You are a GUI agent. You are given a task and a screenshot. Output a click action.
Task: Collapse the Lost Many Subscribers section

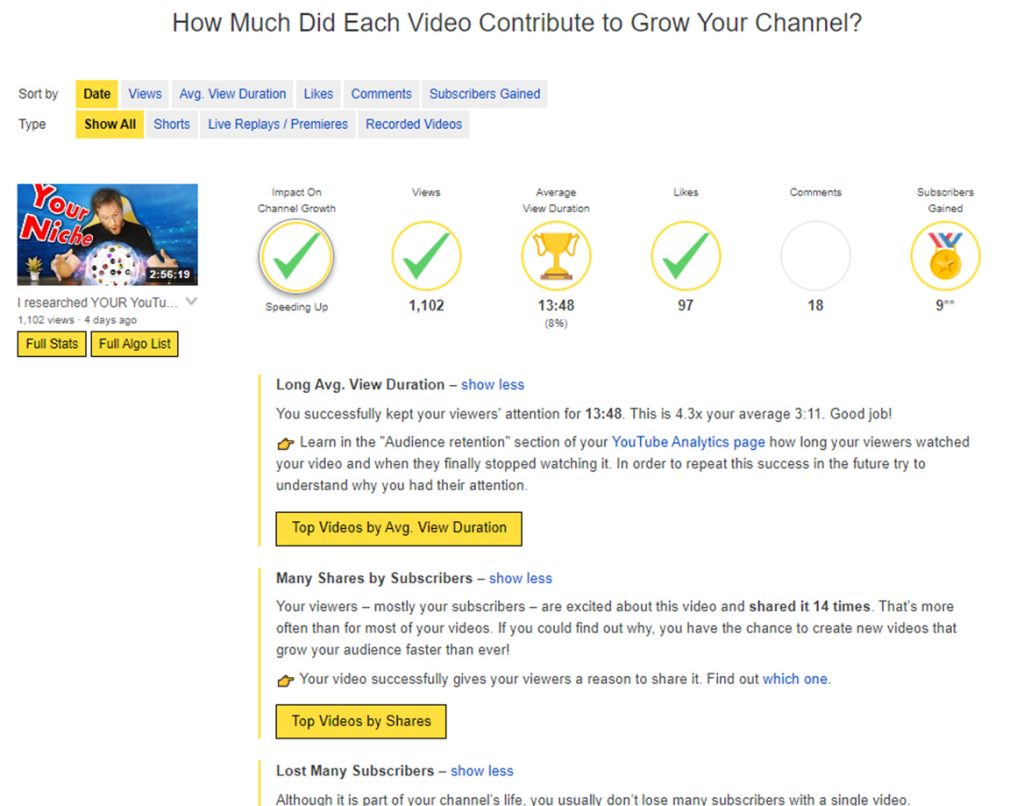tap(482, 771)
